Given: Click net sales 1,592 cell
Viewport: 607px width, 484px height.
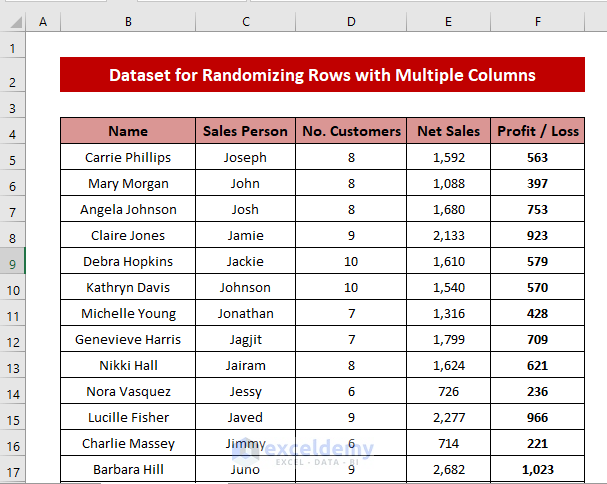Looking at the screenshot, I should pyautogui.click(x=448, y=157).
